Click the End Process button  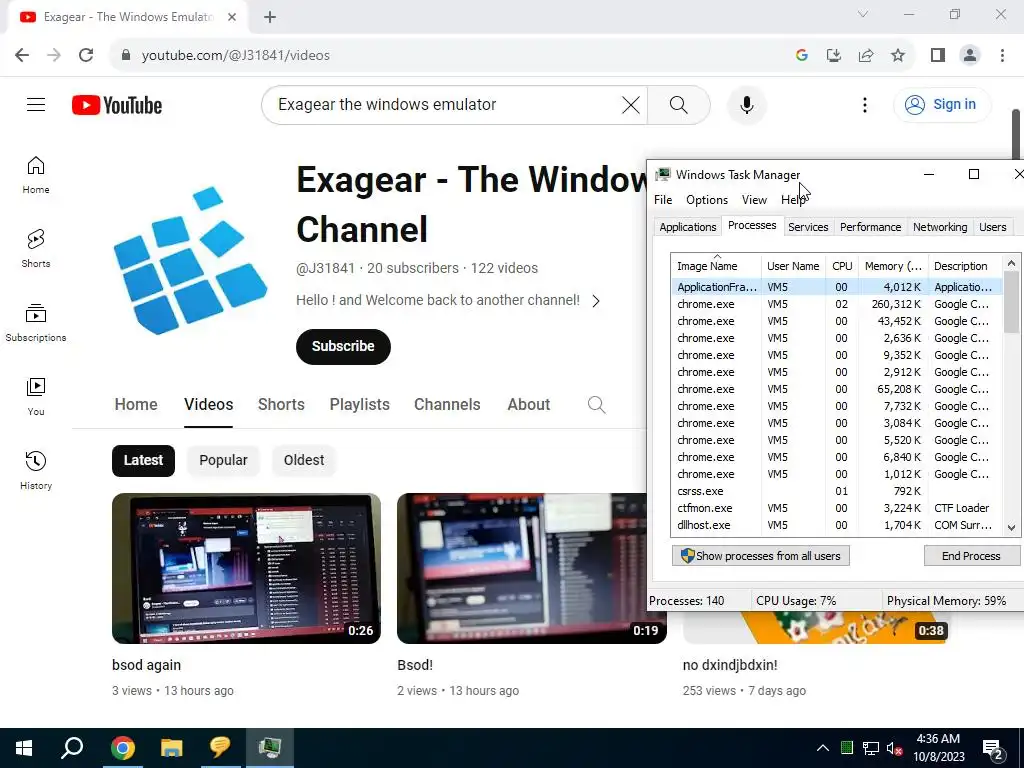click(971, 556)
